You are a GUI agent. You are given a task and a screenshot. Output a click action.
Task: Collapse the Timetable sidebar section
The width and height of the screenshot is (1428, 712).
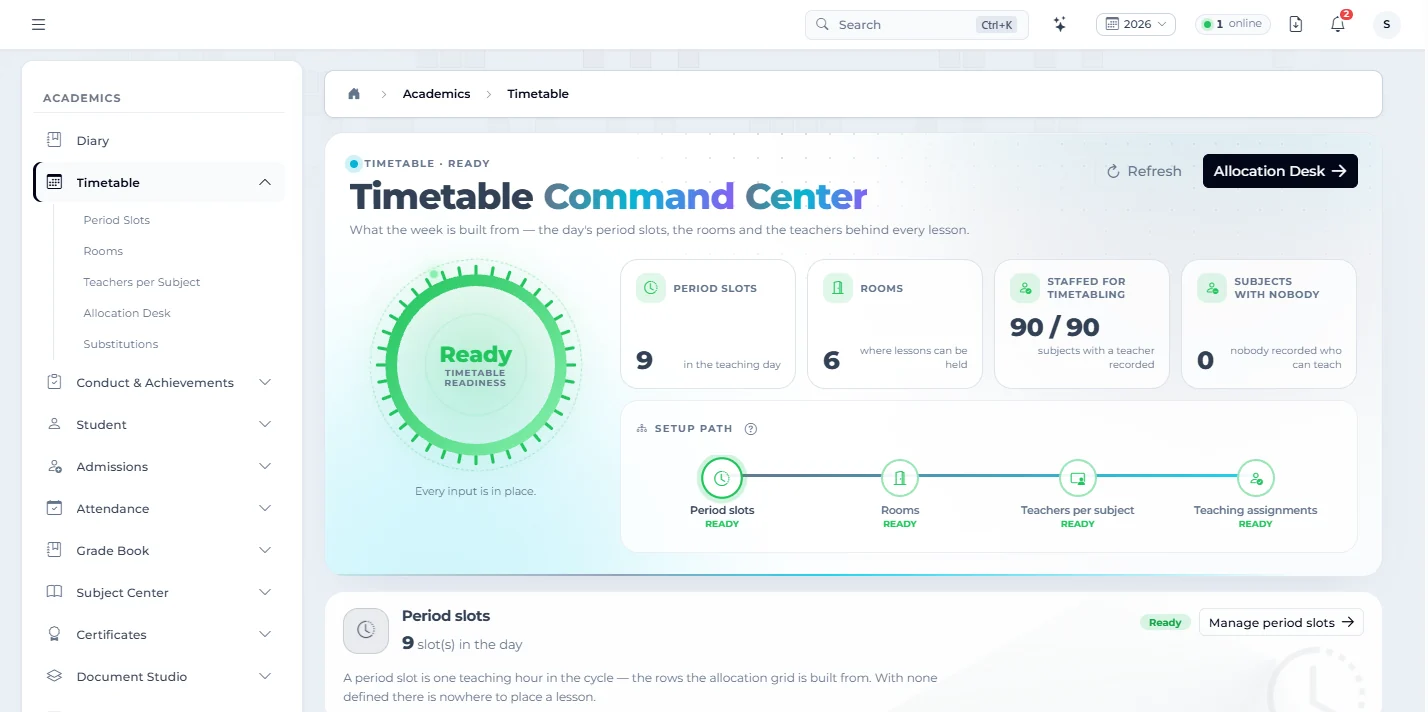pyautogui.click(x=265, y=182)
